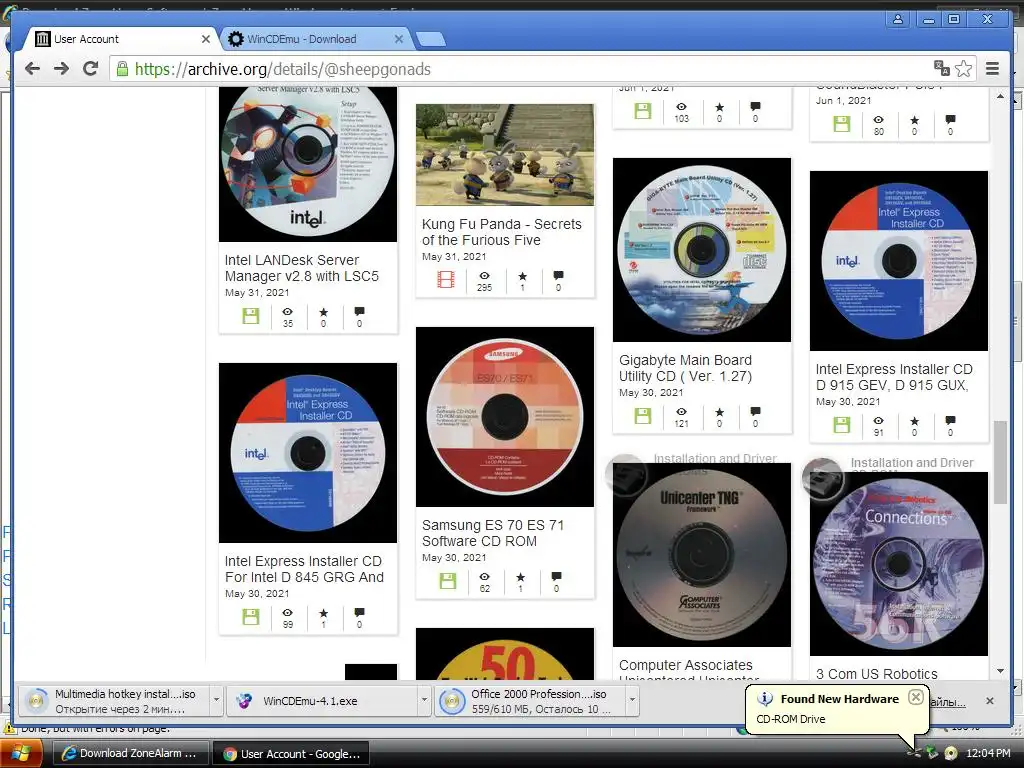The height and width of the screenshot is (768, 1024).
Task: Open the Unicenter TNG disc thumbnail
Action: coord(702,555)
